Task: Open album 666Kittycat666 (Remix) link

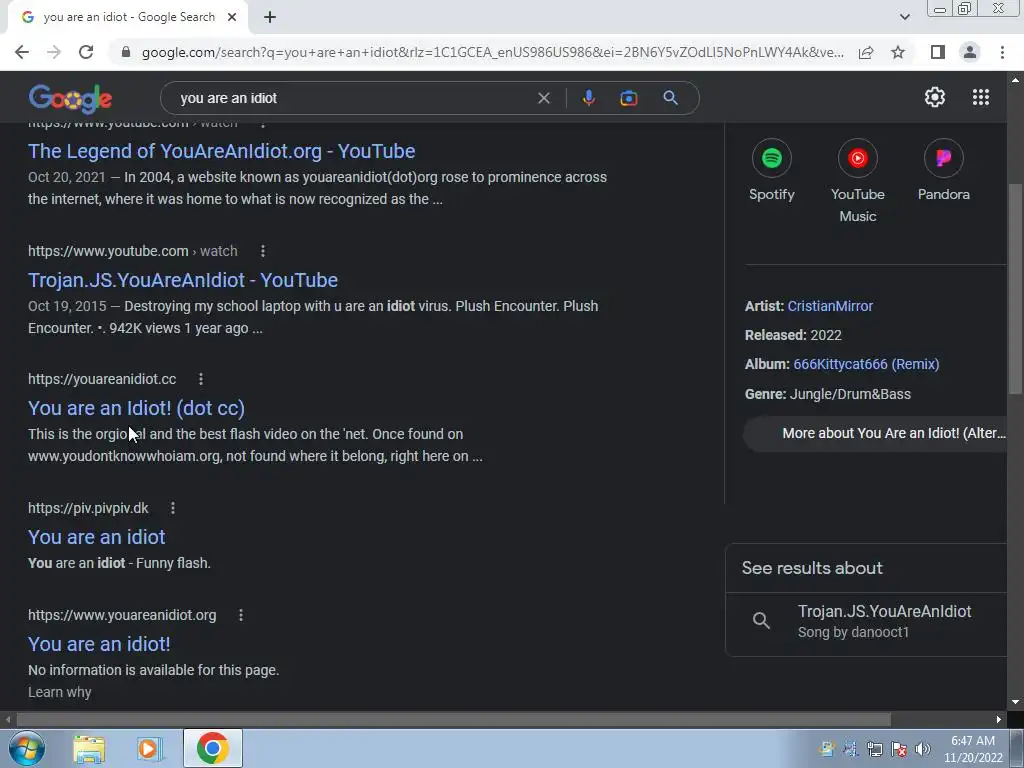Action: [866, 364]
